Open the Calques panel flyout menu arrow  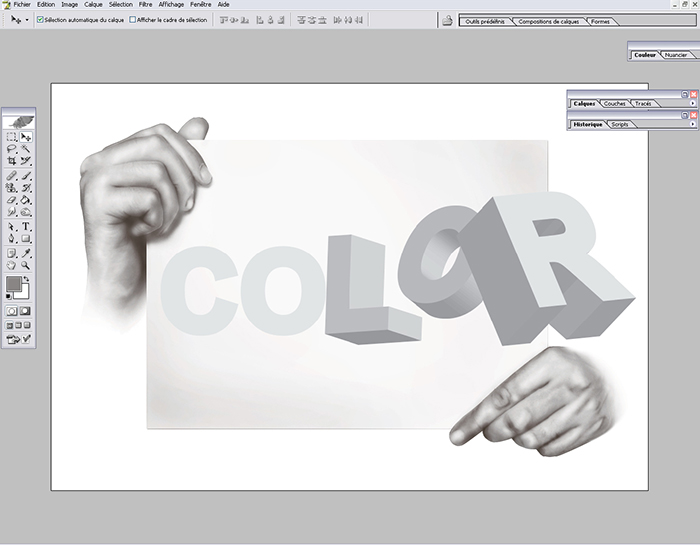click(x=692, y=103)
